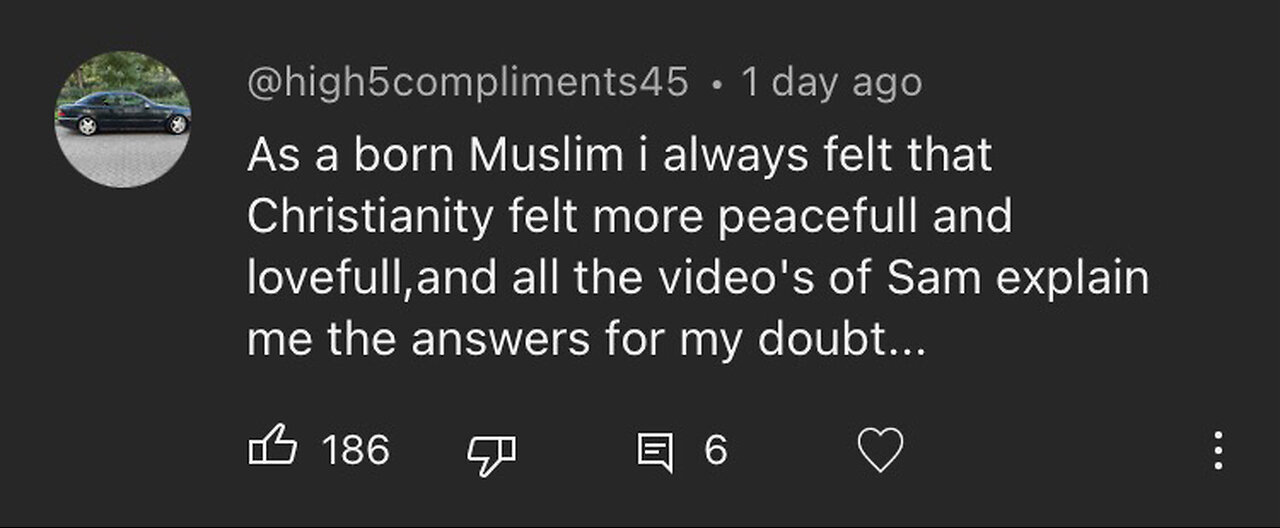Like the comment with thumbs-up icon
The height and width of the screenshot is (528, 1280).
coord(272,449)
